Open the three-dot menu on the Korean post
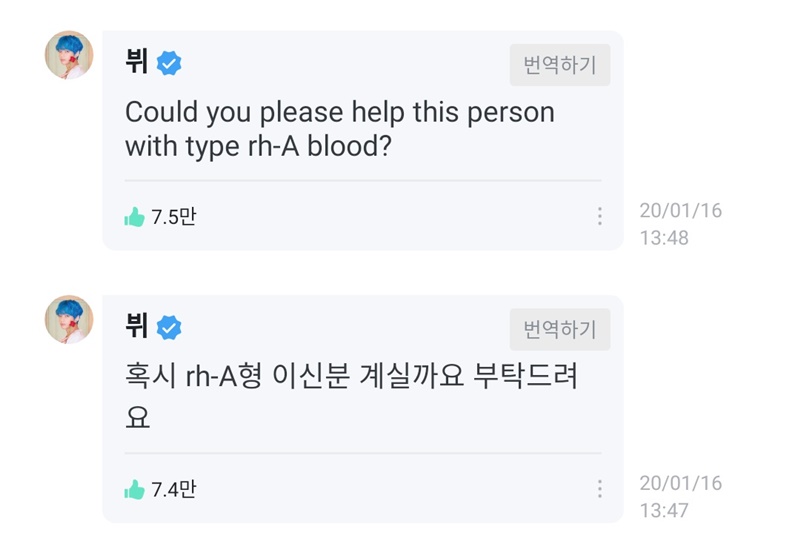This screenshot has height=552, width=800. [x=599, y=489]
